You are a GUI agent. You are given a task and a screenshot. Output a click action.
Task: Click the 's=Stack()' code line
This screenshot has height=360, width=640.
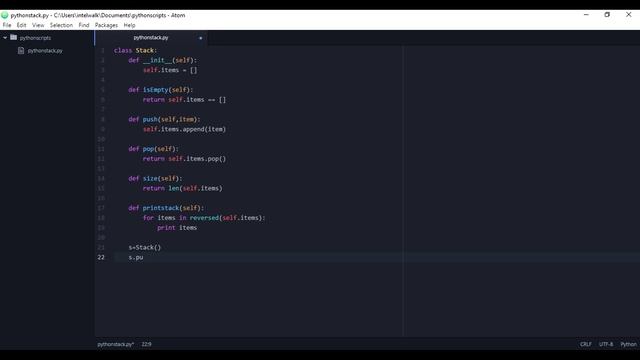(x=144, y=247)
